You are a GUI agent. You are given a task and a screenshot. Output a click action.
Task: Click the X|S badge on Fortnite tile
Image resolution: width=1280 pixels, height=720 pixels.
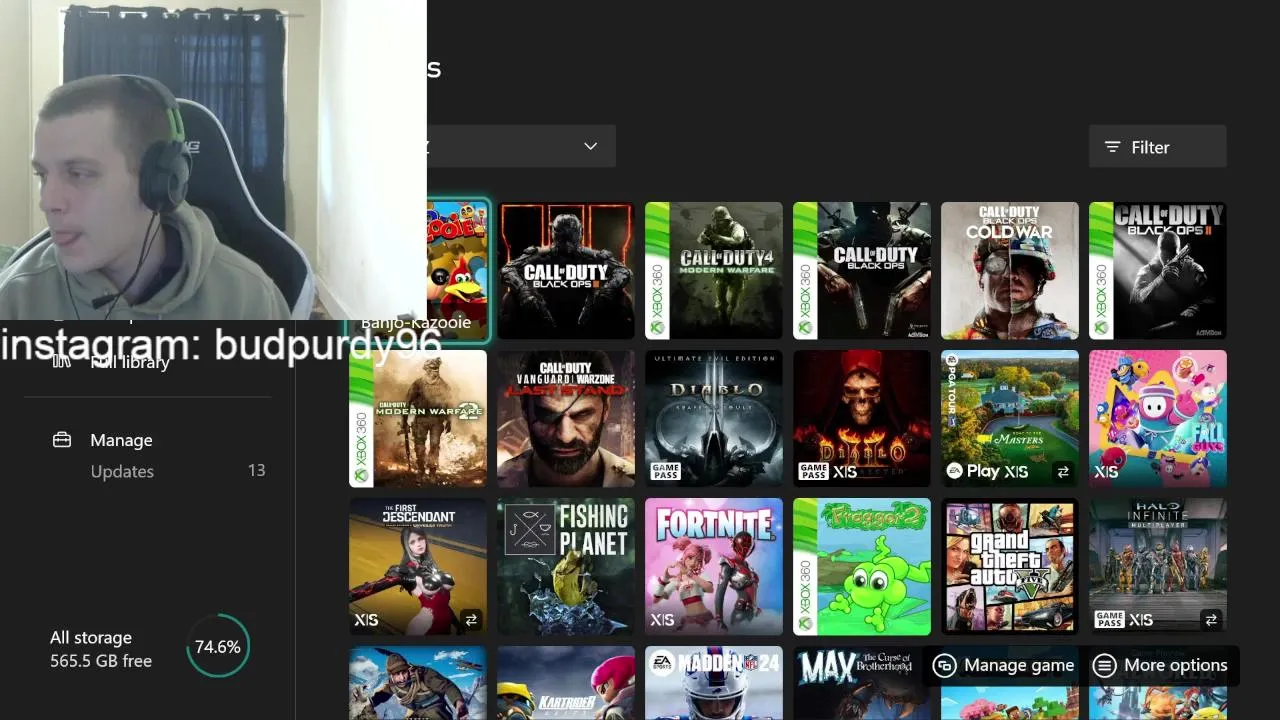[662, 620]
